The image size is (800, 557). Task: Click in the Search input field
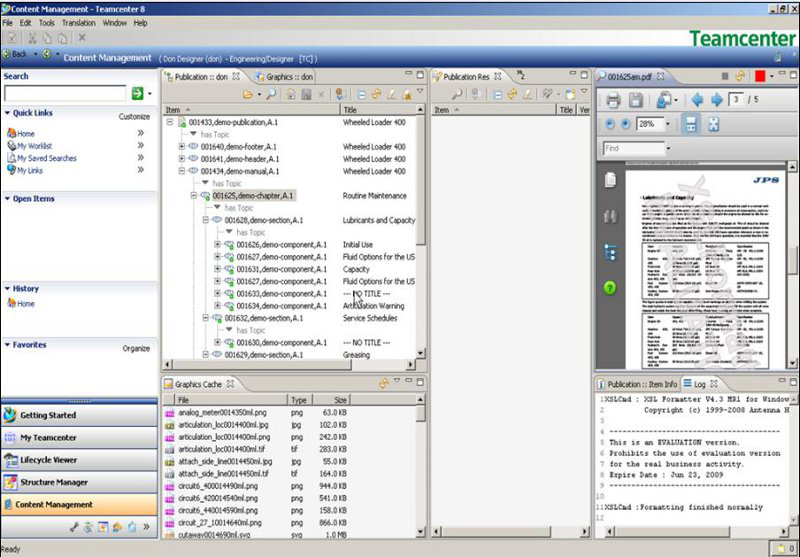(65, 93)
